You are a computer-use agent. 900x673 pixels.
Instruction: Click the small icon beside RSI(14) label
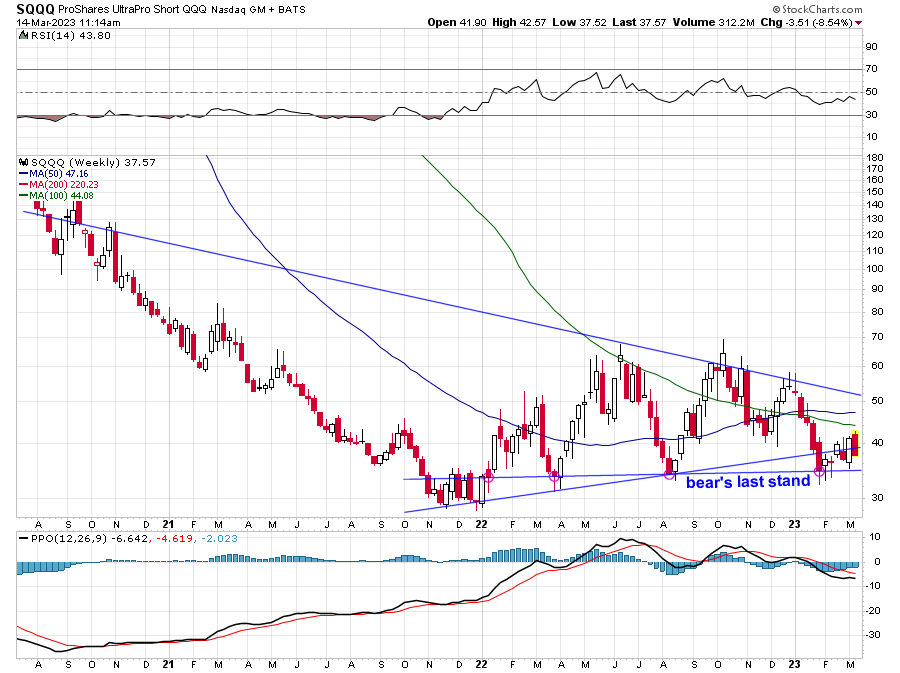(23, 36)
